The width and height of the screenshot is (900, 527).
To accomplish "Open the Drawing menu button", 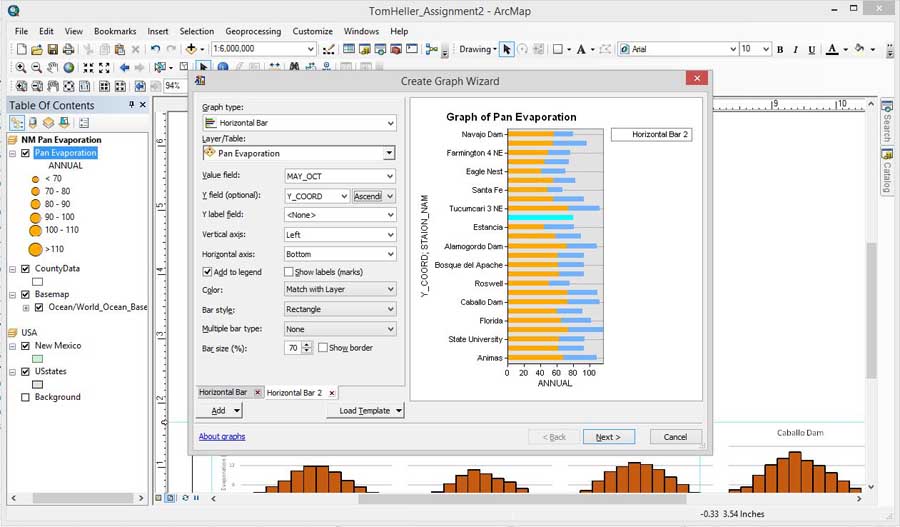I will (478, 49).
